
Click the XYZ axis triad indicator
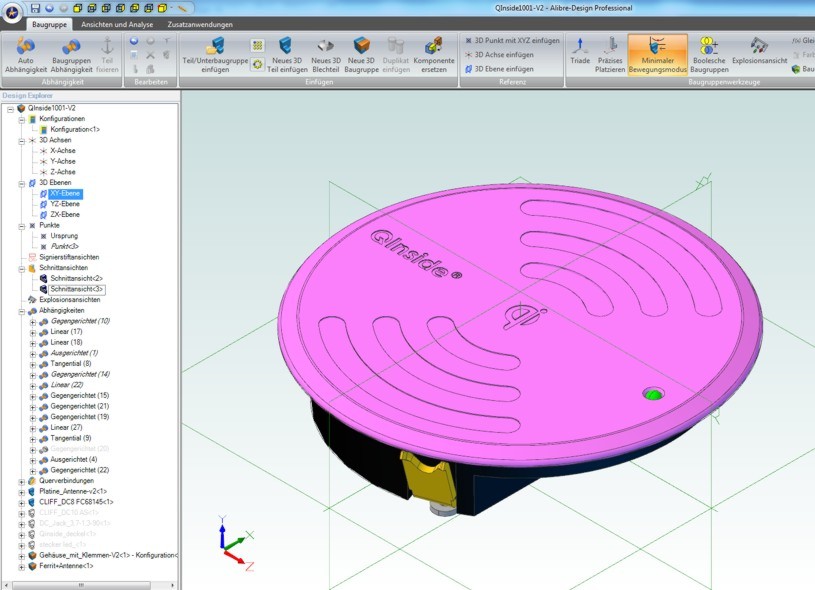coord(235,543)
